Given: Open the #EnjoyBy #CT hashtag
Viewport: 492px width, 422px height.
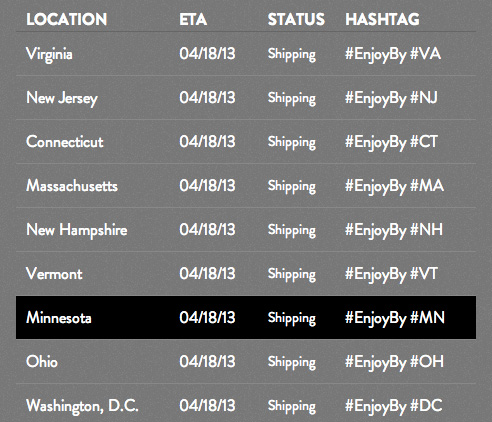Looking at the screenshot, I should (391, 142).
